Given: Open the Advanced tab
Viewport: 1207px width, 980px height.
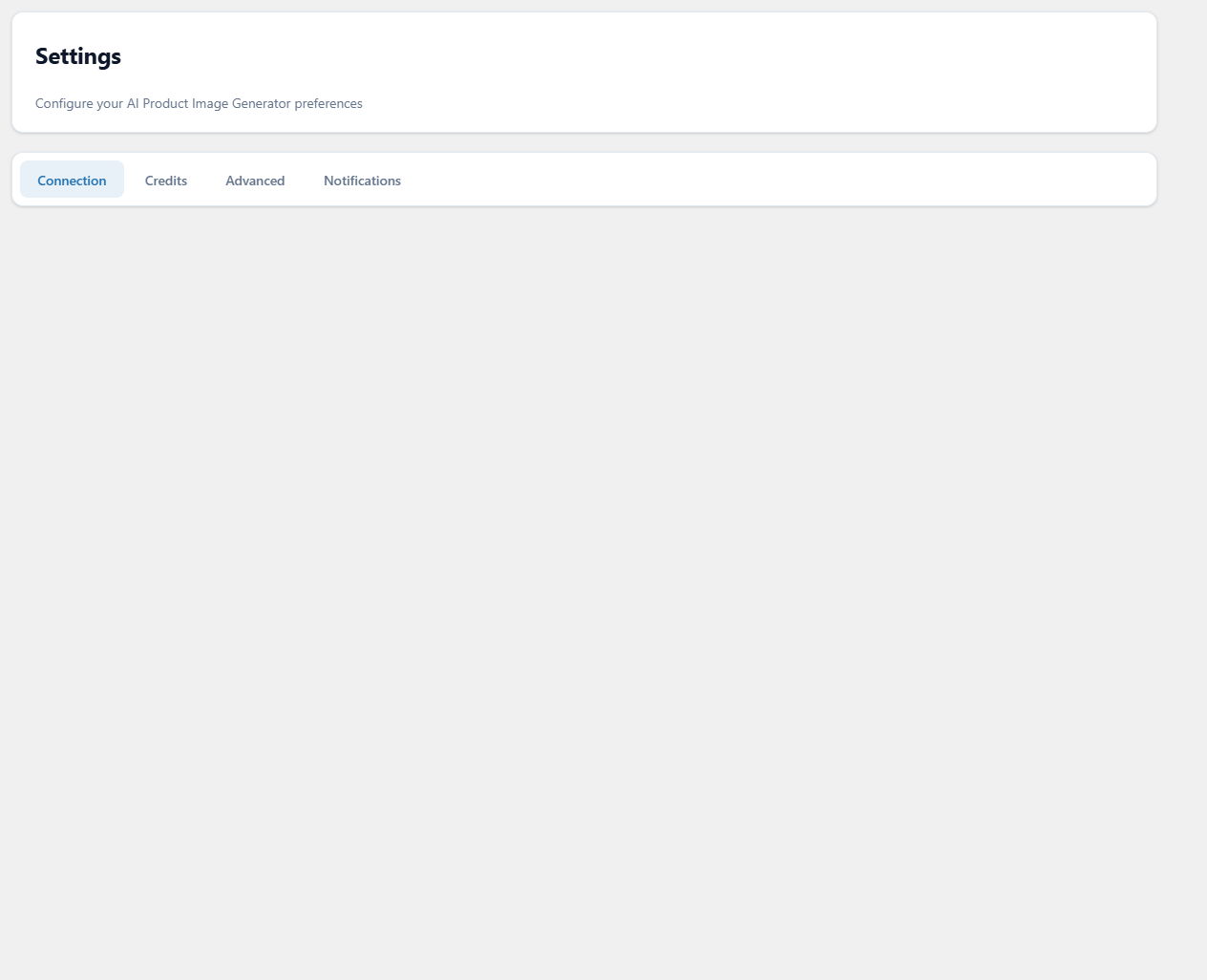Looking at the screenshot, I should click(255, 180).
